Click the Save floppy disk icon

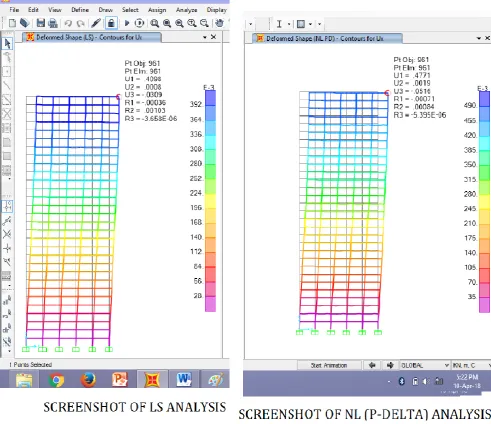click(41, 23)
